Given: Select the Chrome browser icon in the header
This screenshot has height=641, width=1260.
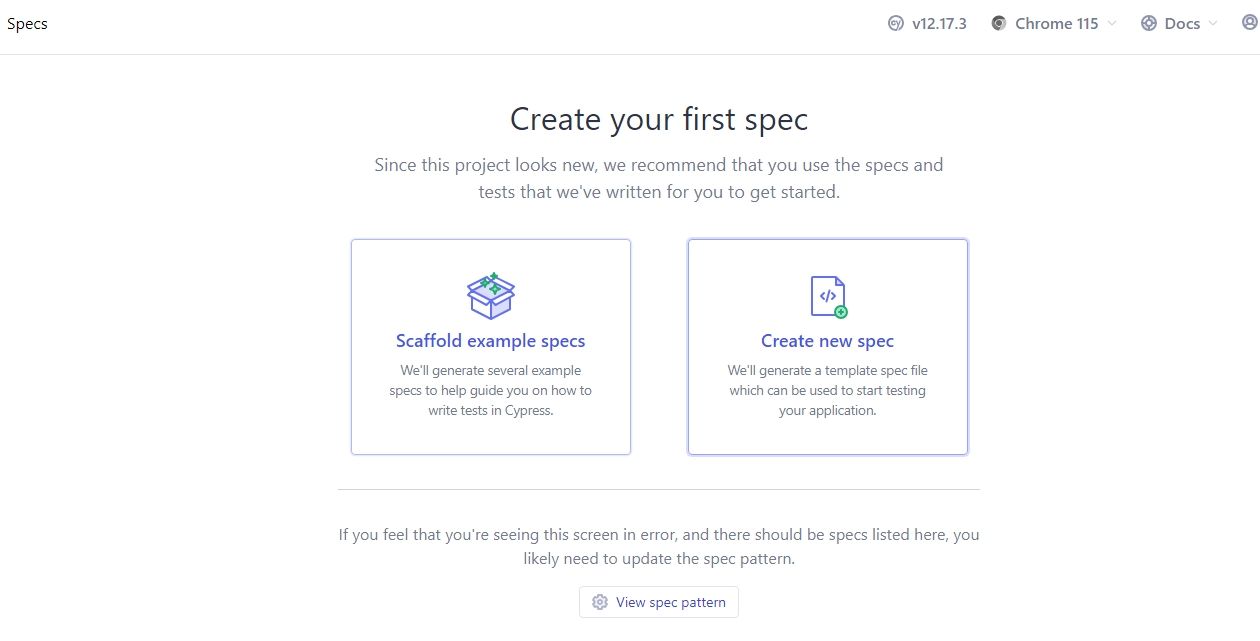Looking at the screenshot, I should pos(998,23).
